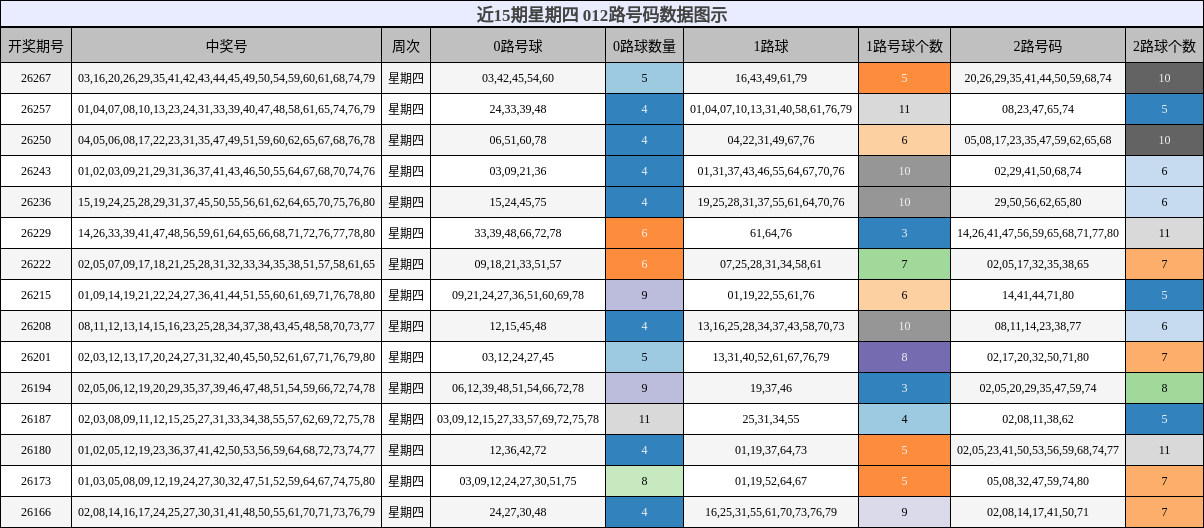Select period number 26250
Screen dimensions: 1204x528
tap(36, 140)
